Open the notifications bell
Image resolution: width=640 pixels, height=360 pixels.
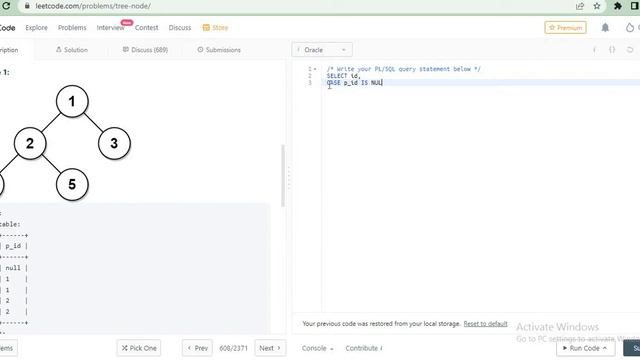click(x=605, y=27)
